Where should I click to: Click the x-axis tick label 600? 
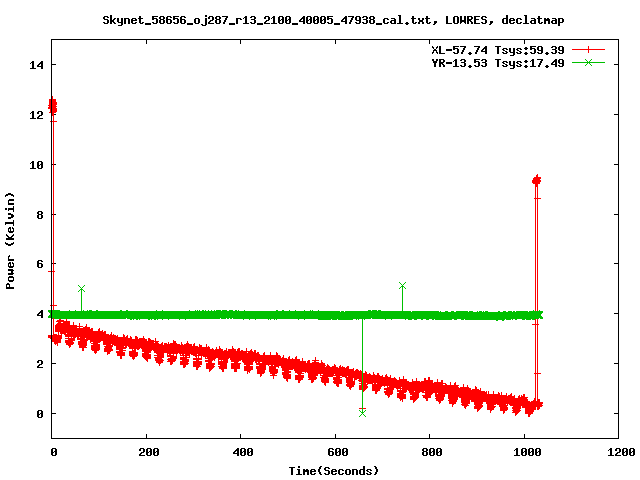tap(337, 452)
